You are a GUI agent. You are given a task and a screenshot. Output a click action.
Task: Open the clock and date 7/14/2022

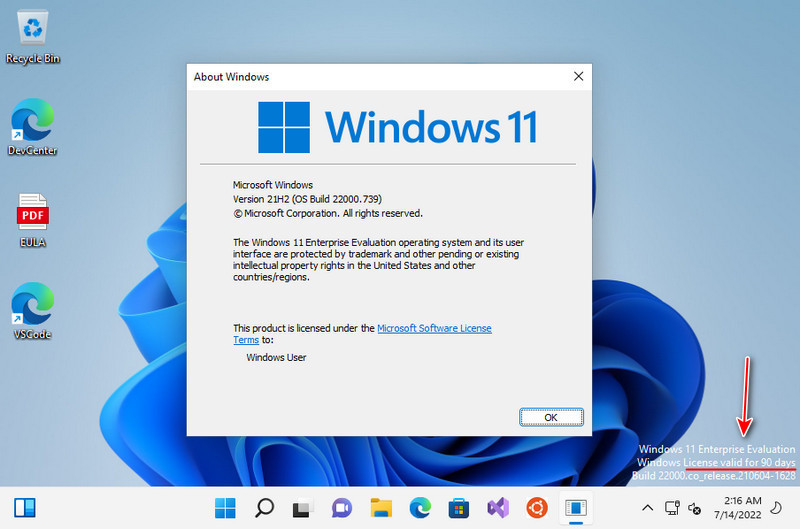(x=738, y=508)
